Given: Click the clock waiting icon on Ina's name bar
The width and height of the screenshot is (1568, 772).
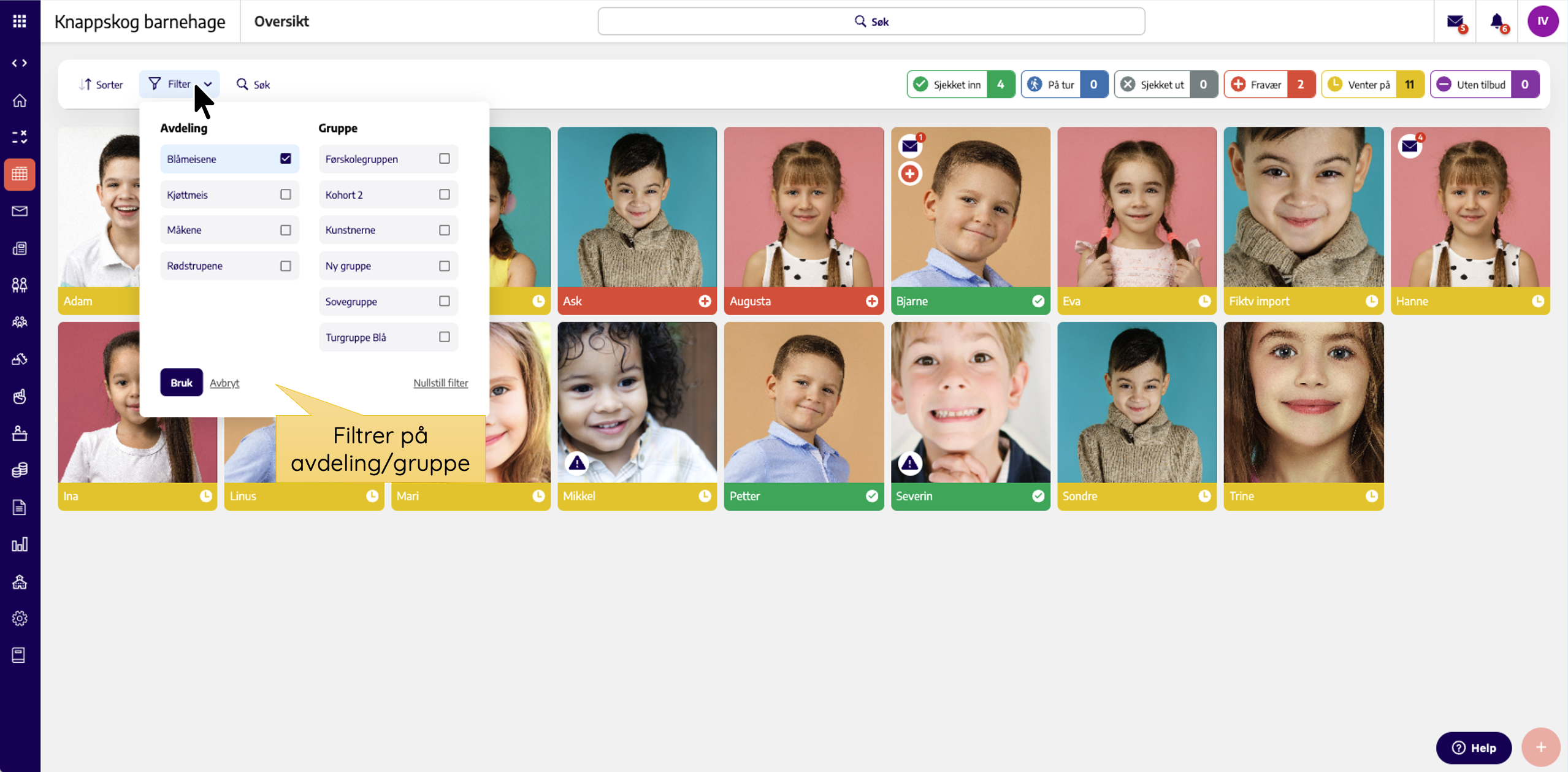Looking at the screenshot, I should coord(205,496).
